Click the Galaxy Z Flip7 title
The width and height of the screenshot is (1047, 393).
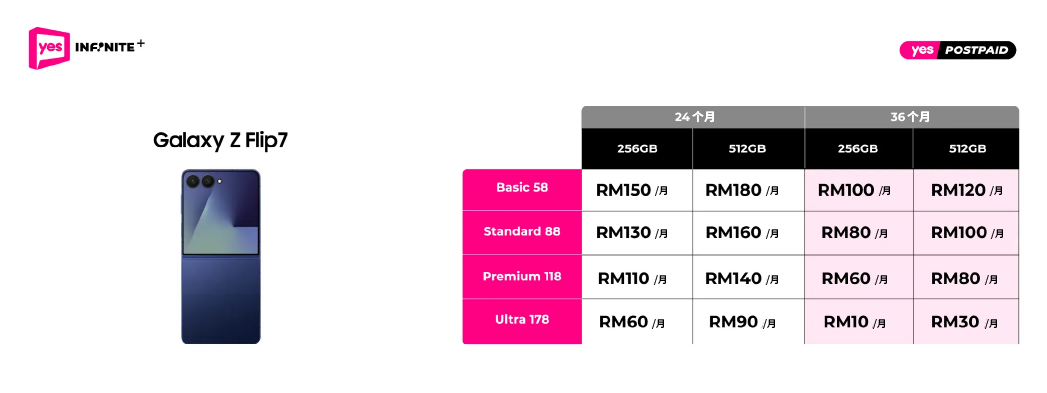click(x=220, y=140)
